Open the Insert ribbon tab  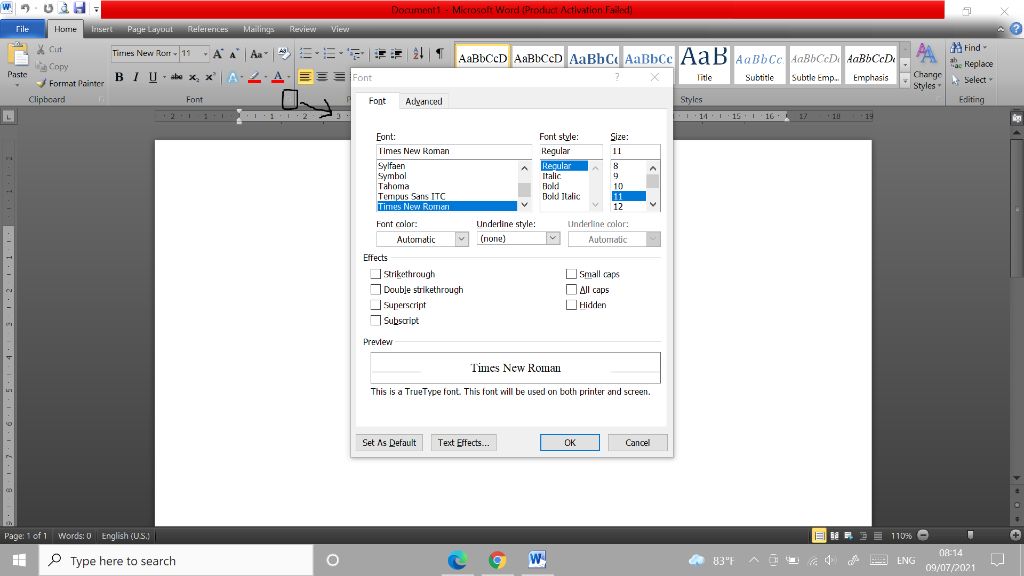point(102,29)
